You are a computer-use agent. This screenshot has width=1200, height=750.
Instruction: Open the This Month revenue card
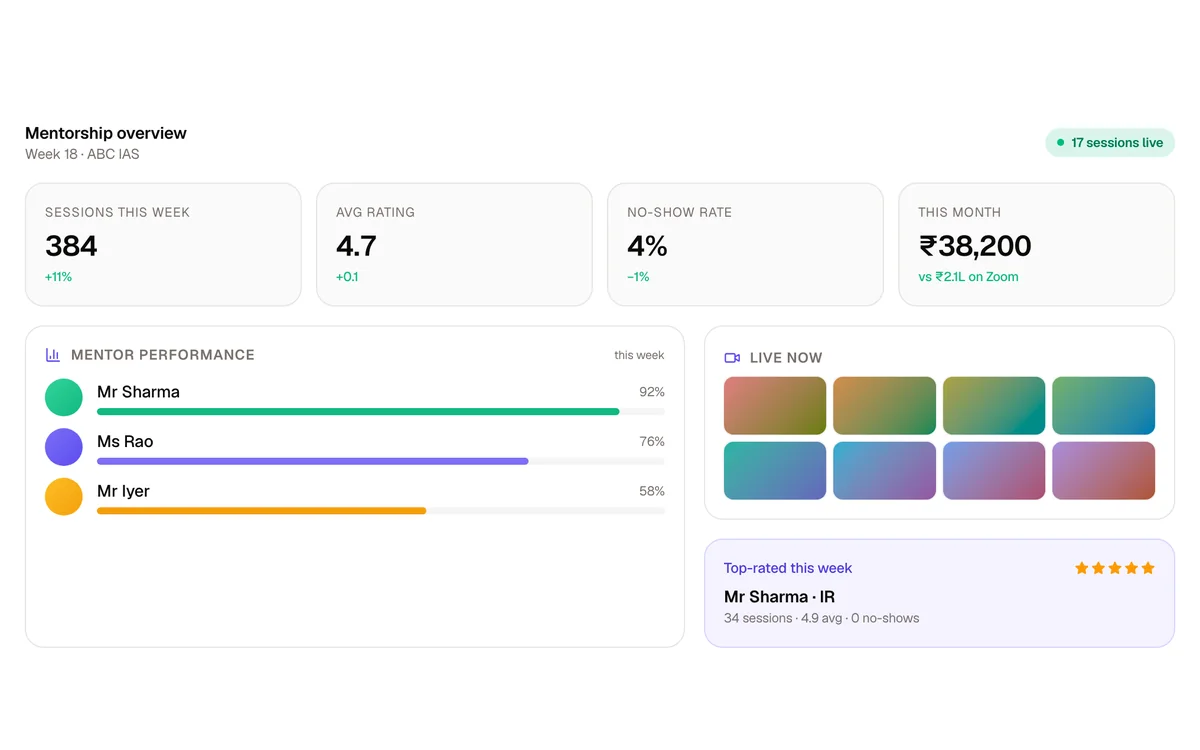1036,244
